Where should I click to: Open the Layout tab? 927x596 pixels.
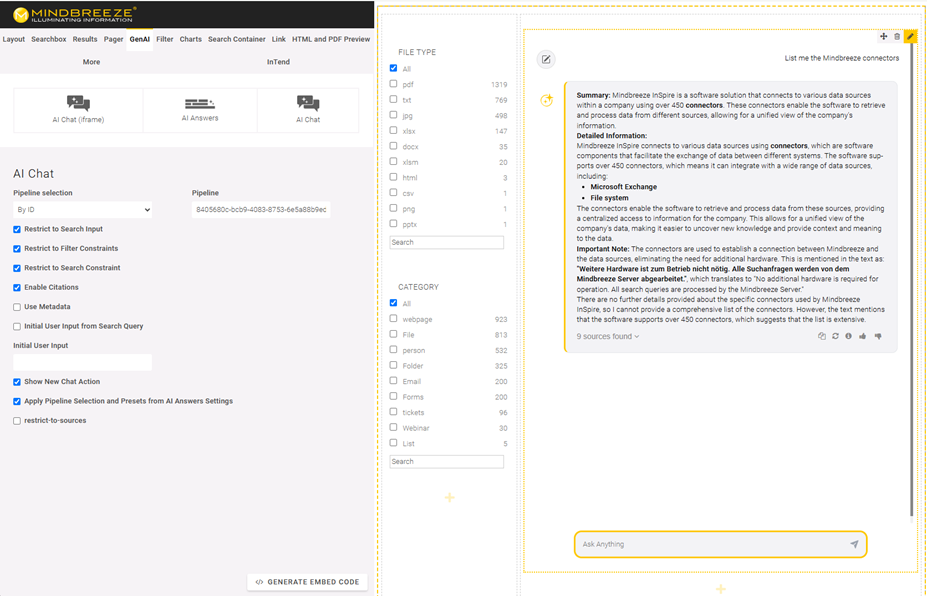coord(14,40)
